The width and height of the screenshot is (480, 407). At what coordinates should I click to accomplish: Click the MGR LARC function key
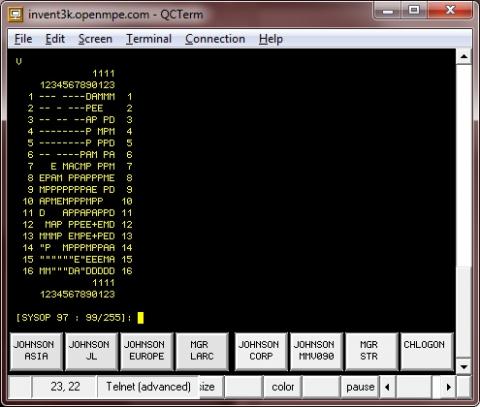tap(202, 351)
